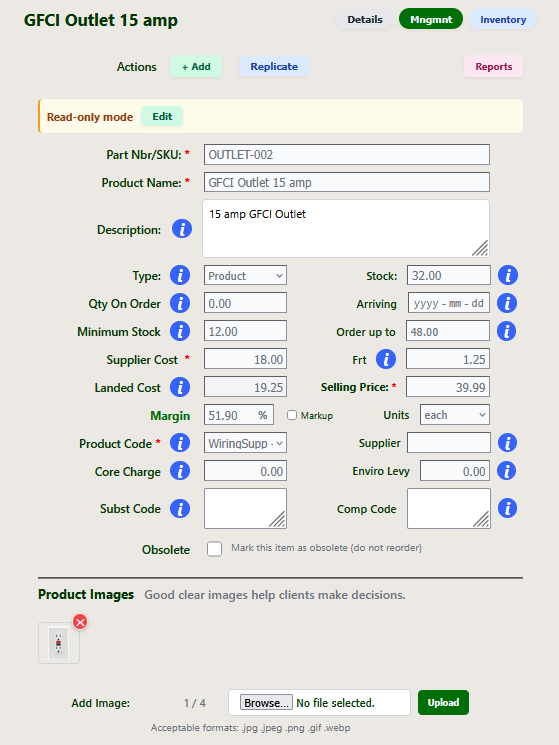Open Comp Code info icon
Image resolution: width=559 pixels, height=745 pixels.
507,508
